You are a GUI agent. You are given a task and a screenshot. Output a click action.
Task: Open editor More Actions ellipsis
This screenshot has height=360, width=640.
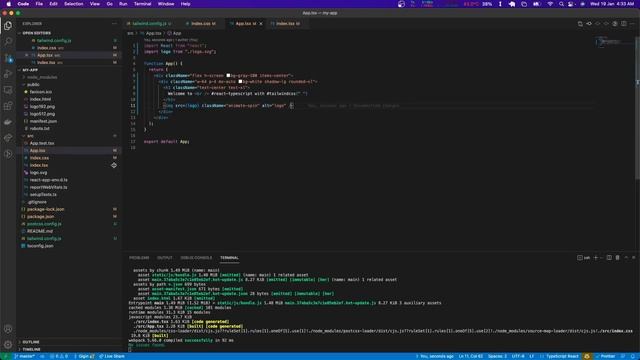point(632,24)
